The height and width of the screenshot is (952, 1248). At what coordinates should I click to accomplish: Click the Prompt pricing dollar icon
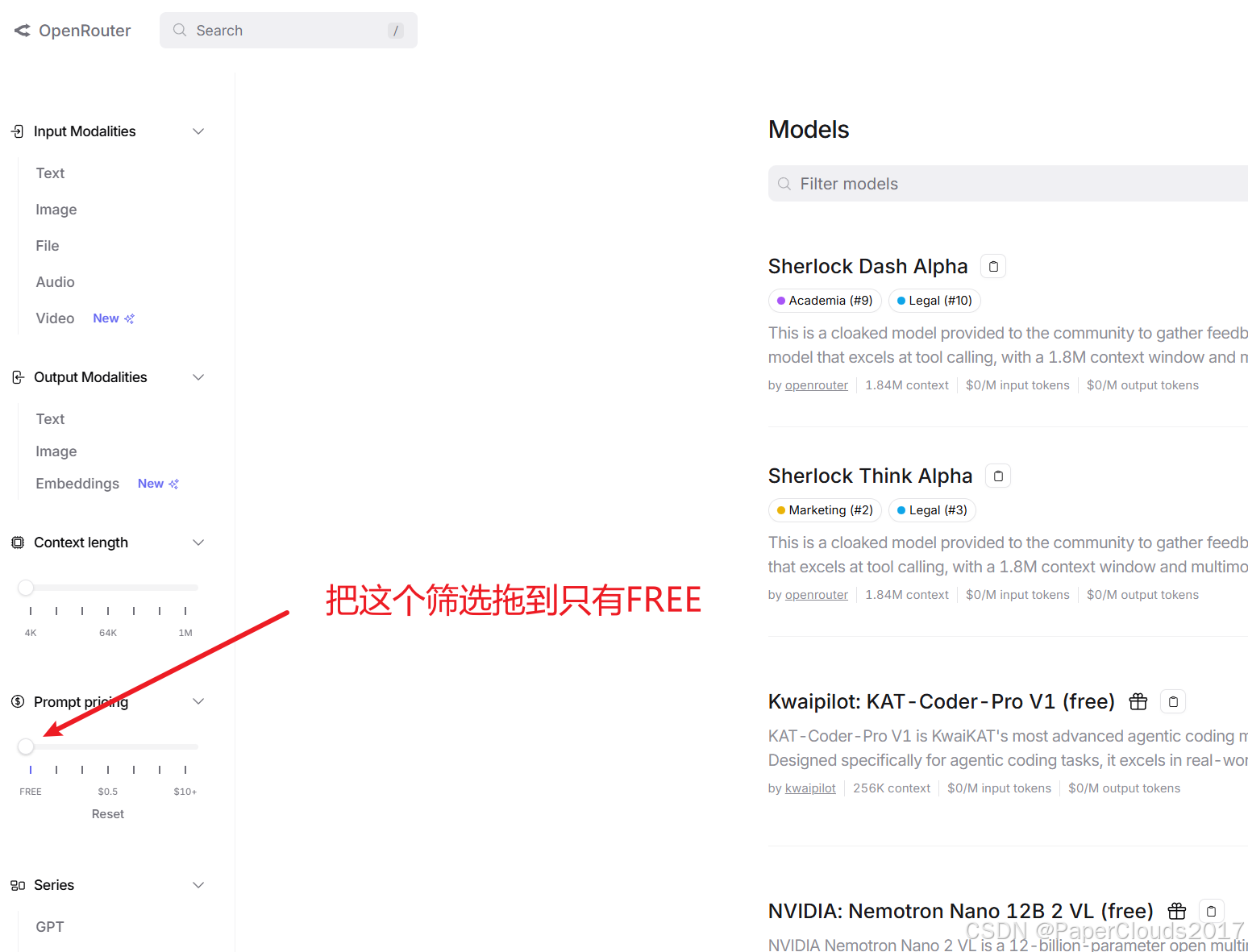[x=18, y=701]
